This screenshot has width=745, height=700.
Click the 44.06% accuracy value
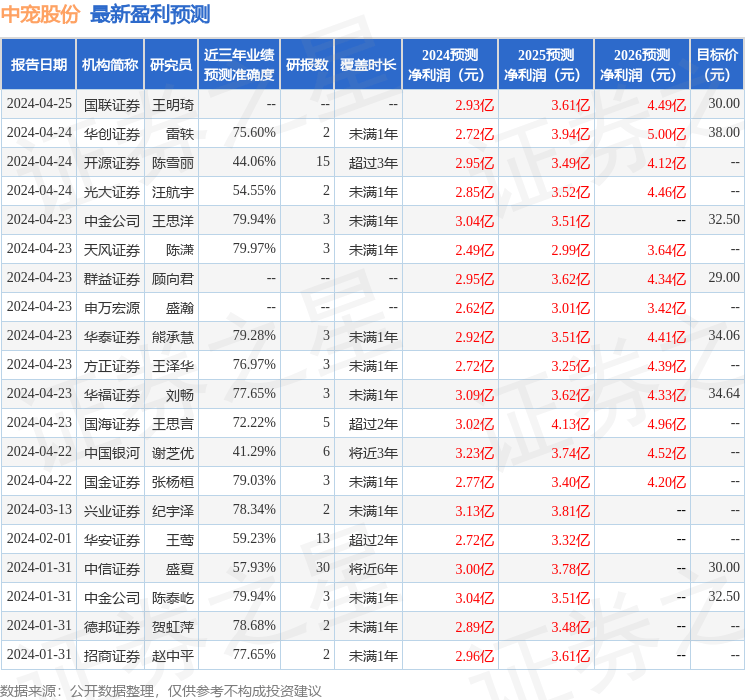(254, 162)
